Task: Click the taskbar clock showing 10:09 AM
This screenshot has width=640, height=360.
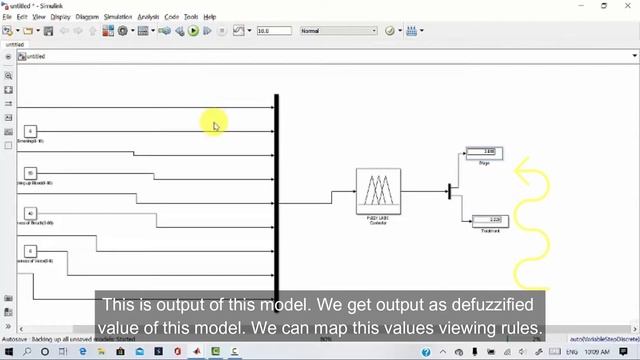Action: [x=597, y=351]
